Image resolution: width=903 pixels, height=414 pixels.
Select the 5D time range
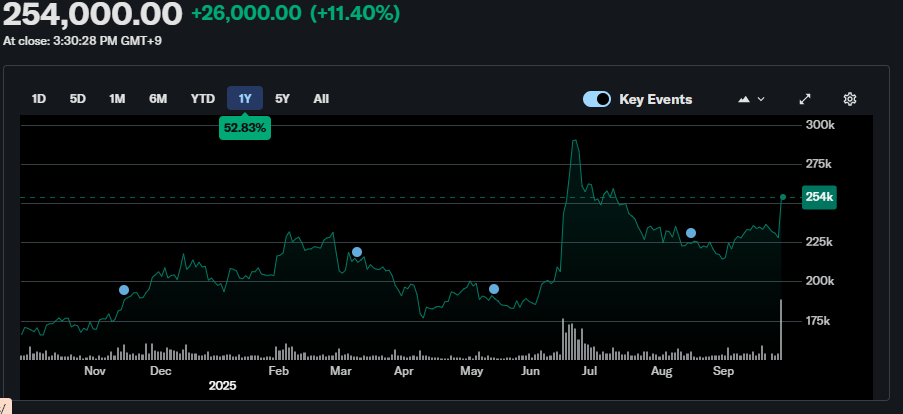(78, 99)
